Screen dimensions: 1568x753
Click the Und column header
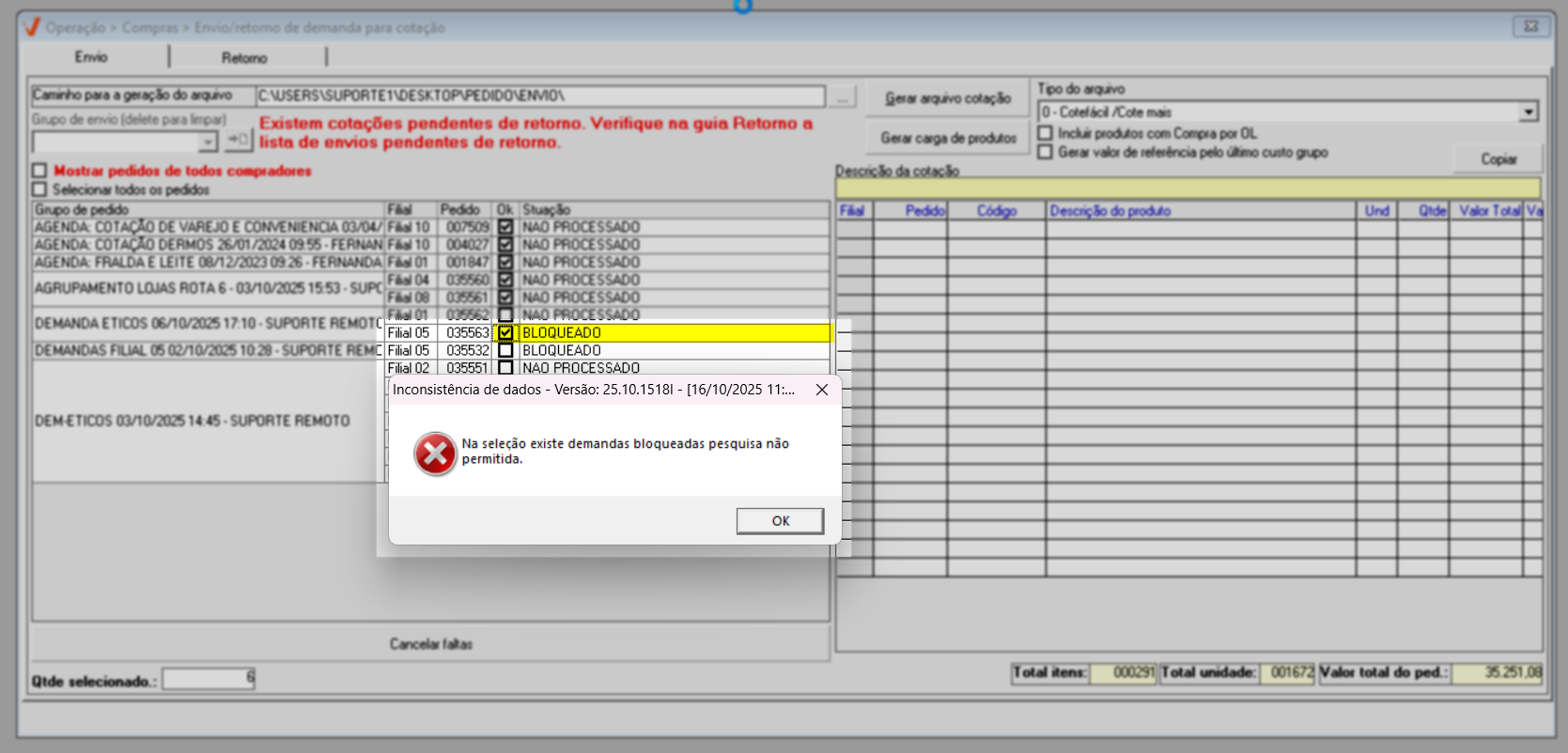click(x=1376, y=211)
